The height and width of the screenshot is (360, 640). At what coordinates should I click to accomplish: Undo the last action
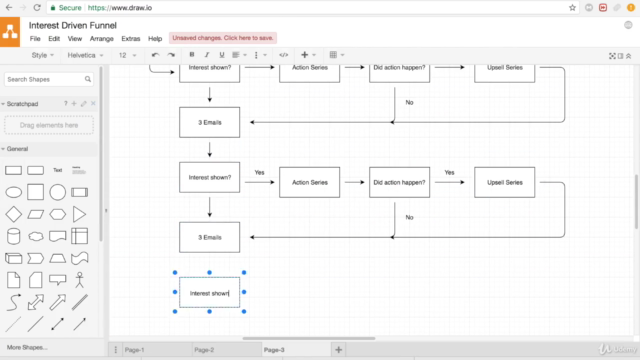pos(155,55)
